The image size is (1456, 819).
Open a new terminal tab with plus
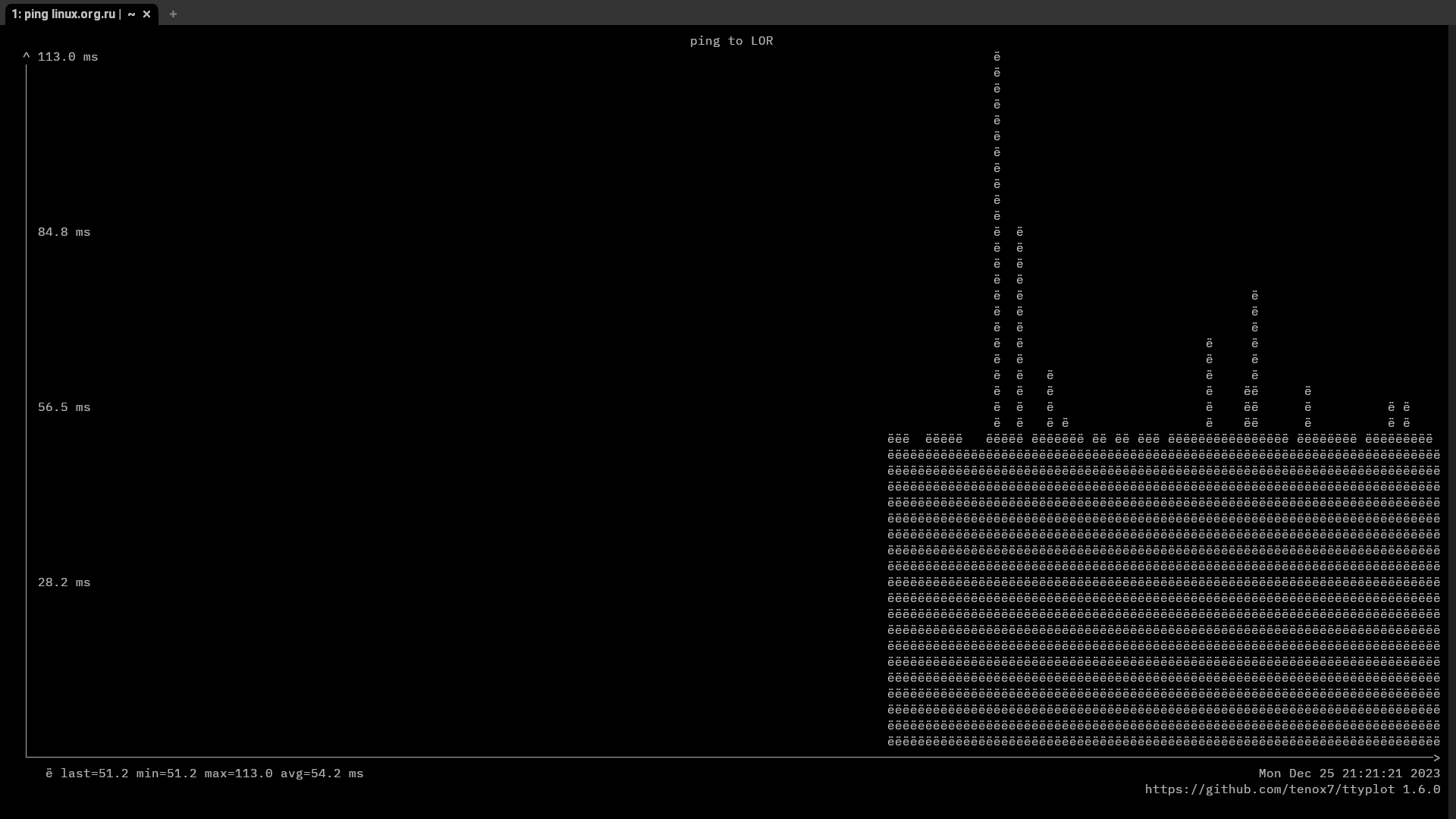pyautogui.click(x=173, y=14)
